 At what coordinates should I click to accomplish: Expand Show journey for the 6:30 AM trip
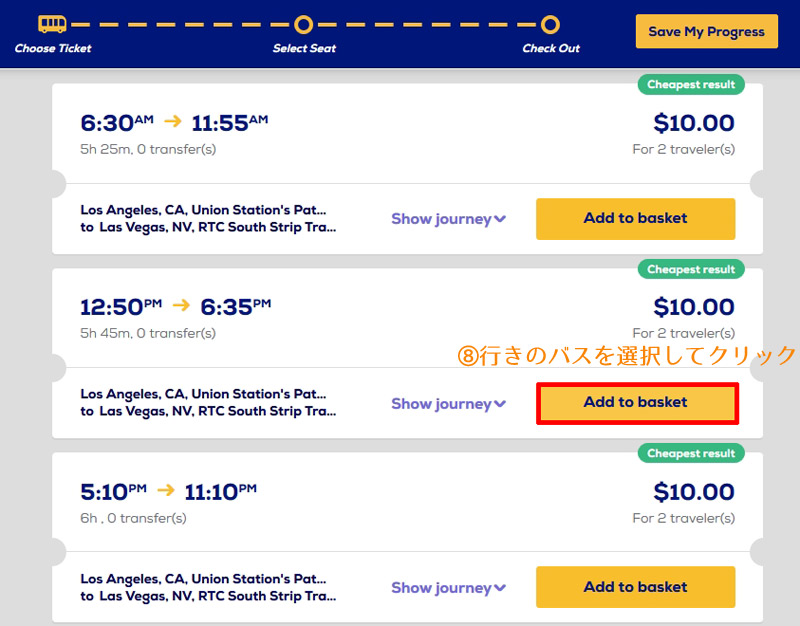[448, 219]
